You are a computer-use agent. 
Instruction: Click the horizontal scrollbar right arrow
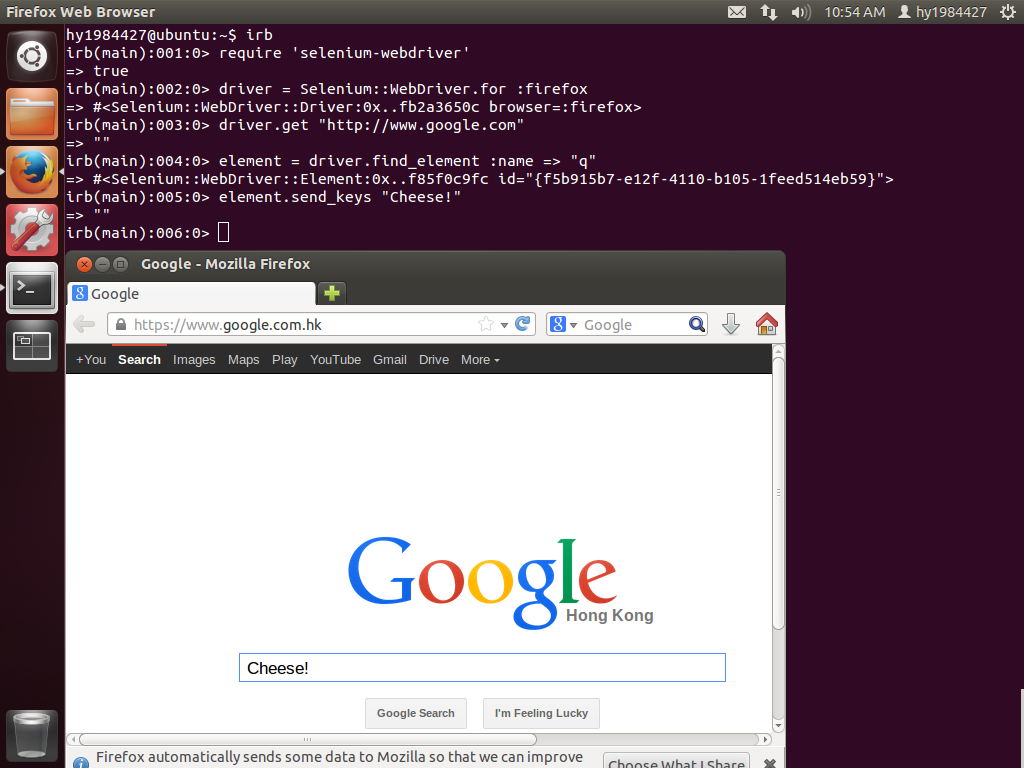[765, 739]
